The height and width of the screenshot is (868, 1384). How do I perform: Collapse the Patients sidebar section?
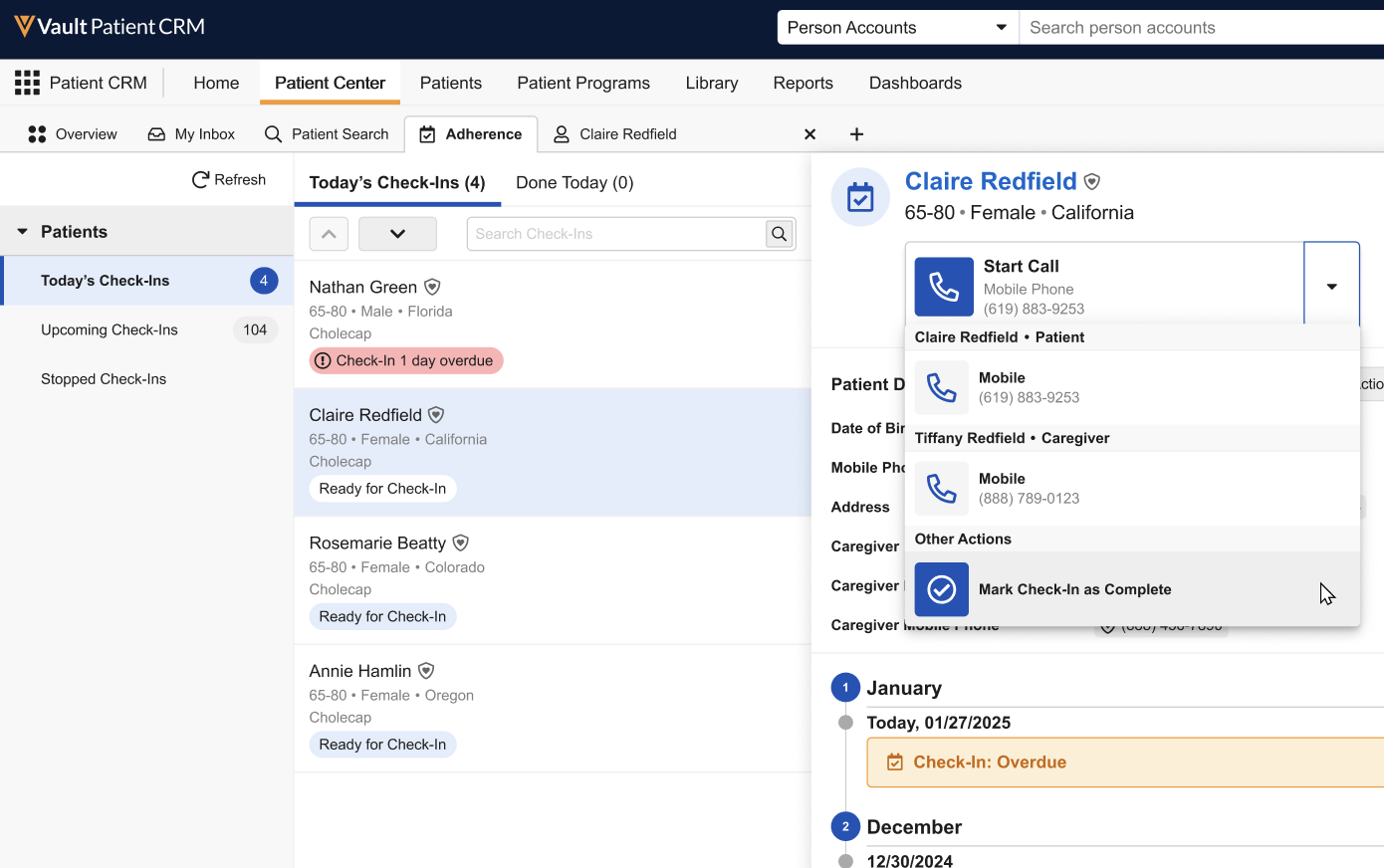[x=23, y=232]
